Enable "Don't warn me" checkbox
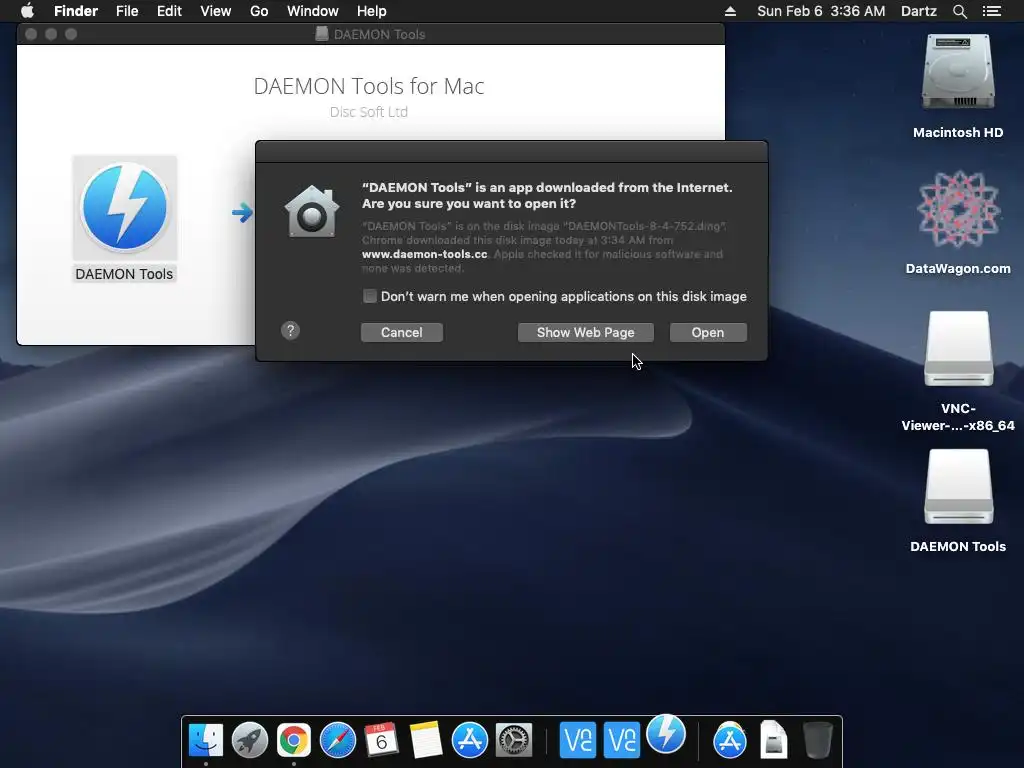 point(370,296)
